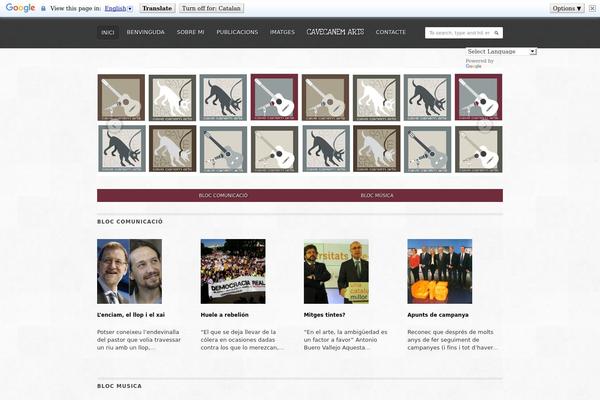Click the Translate button

pos(157,8)
